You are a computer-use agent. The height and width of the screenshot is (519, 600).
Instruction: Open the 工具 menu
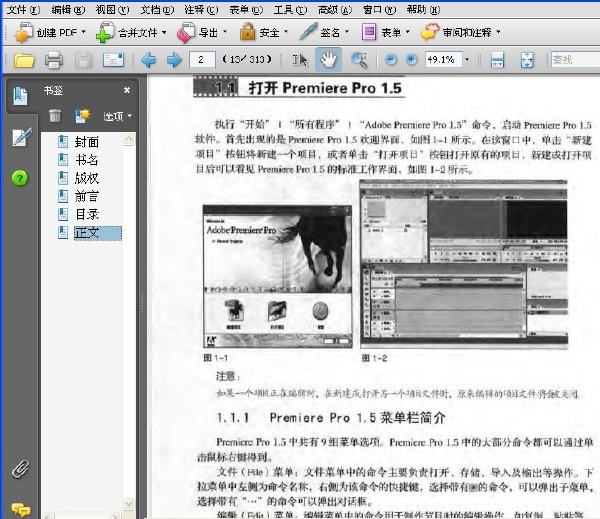click(290, 10)
